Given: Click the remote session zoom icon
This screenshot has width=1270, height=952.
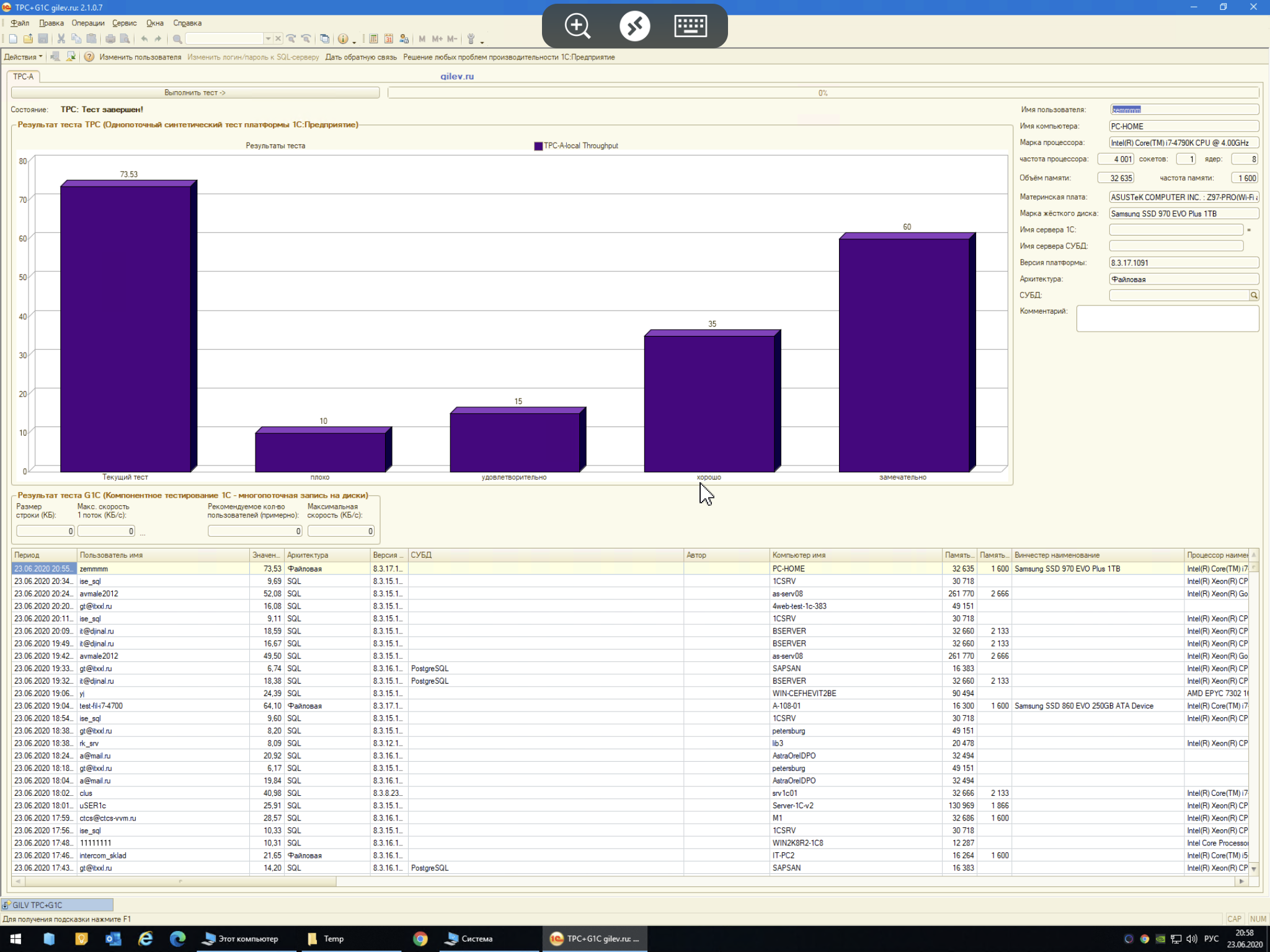Looking at the screenshot, I should 577,26.
